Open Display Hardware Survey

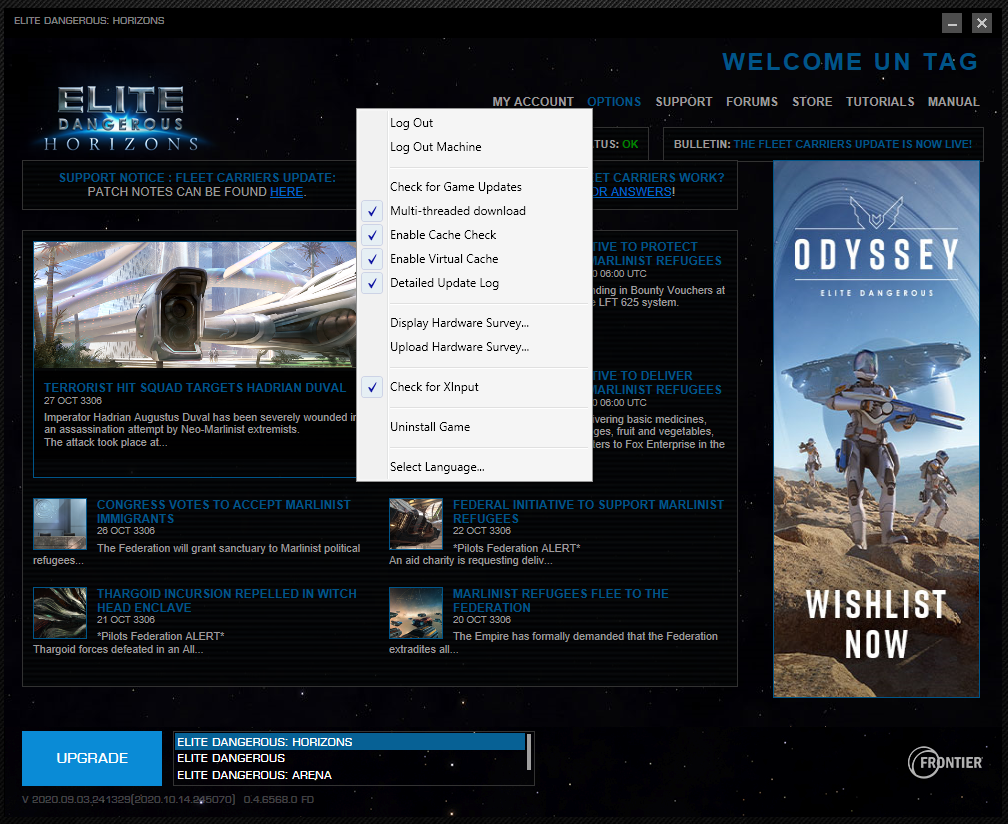click(474, 323)
